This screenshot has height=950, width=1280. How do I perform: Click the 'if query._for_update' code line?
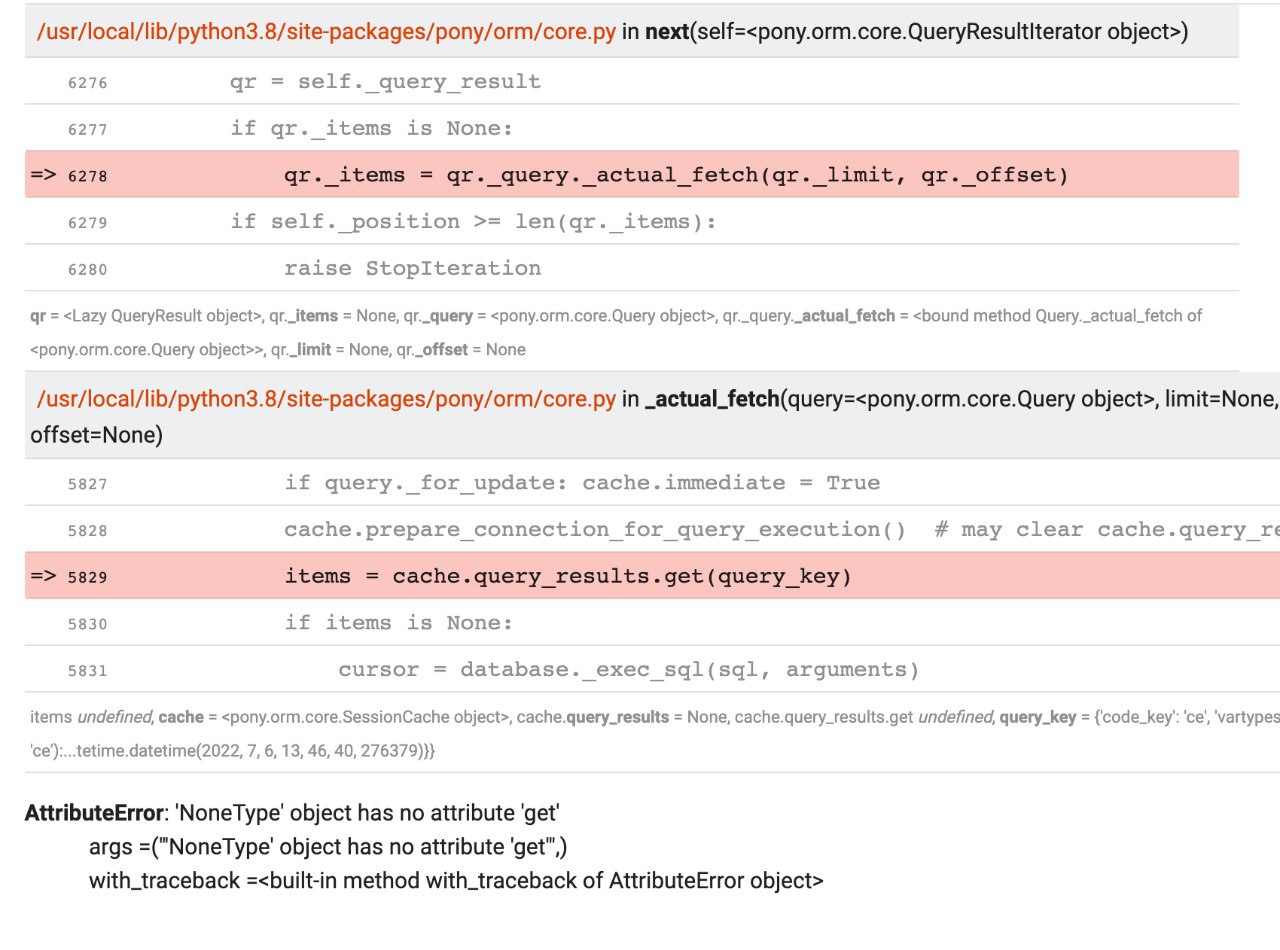click(582, 483)
